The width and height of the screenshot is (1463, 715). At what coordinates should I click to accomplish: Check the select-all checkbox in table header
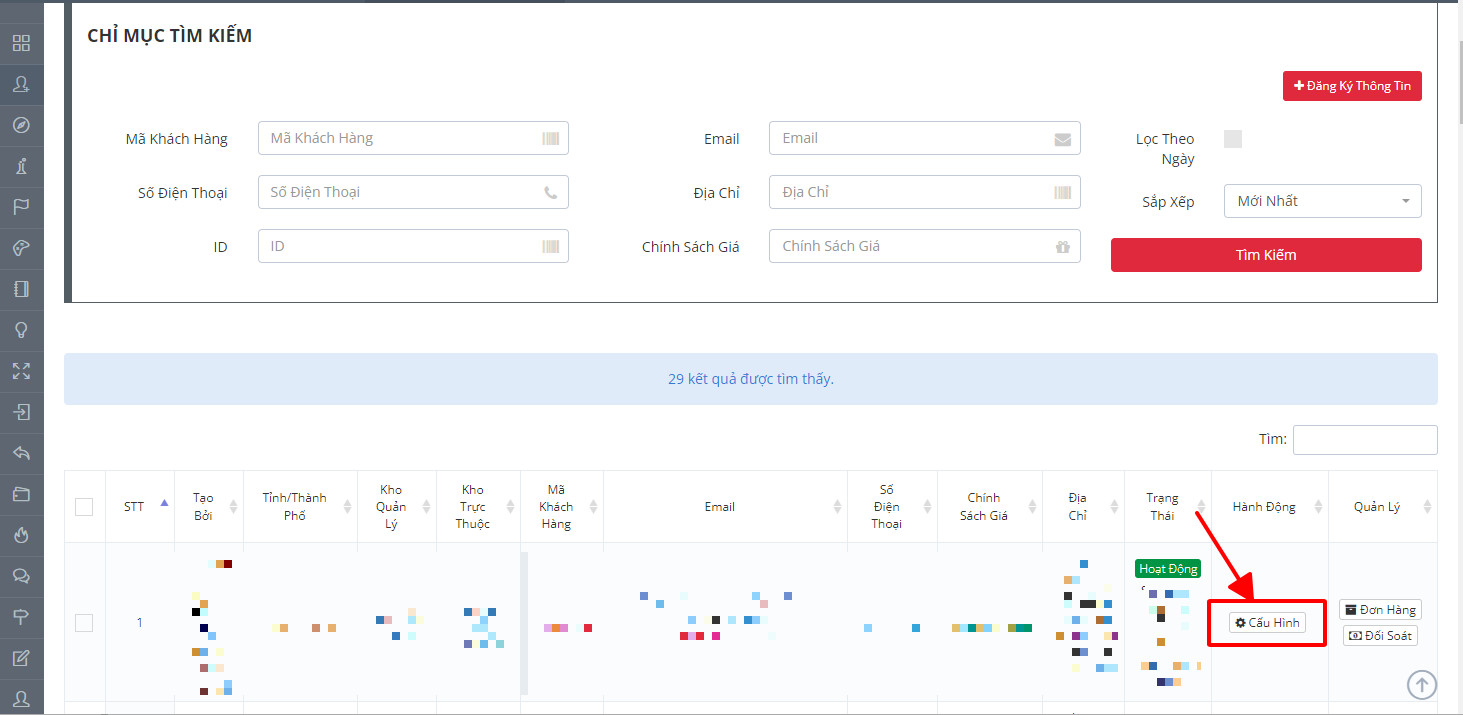[x=84, y=507]
